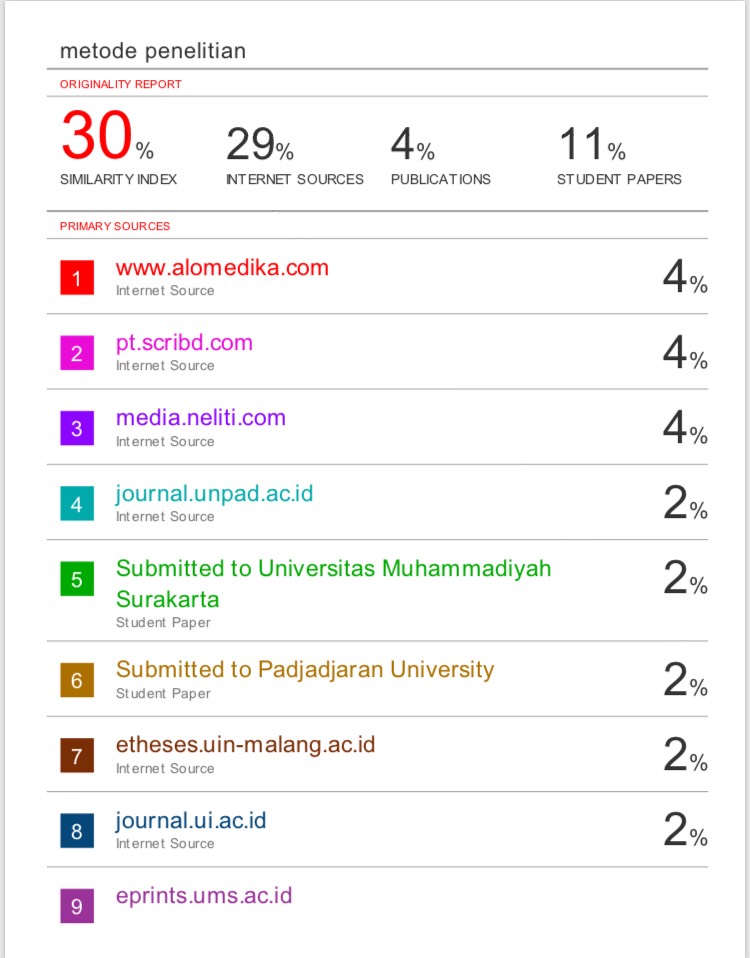The width and height of the screenshot is (750, 958).
Task: Click the metode penelitian document title
Action: coord(153,51)
